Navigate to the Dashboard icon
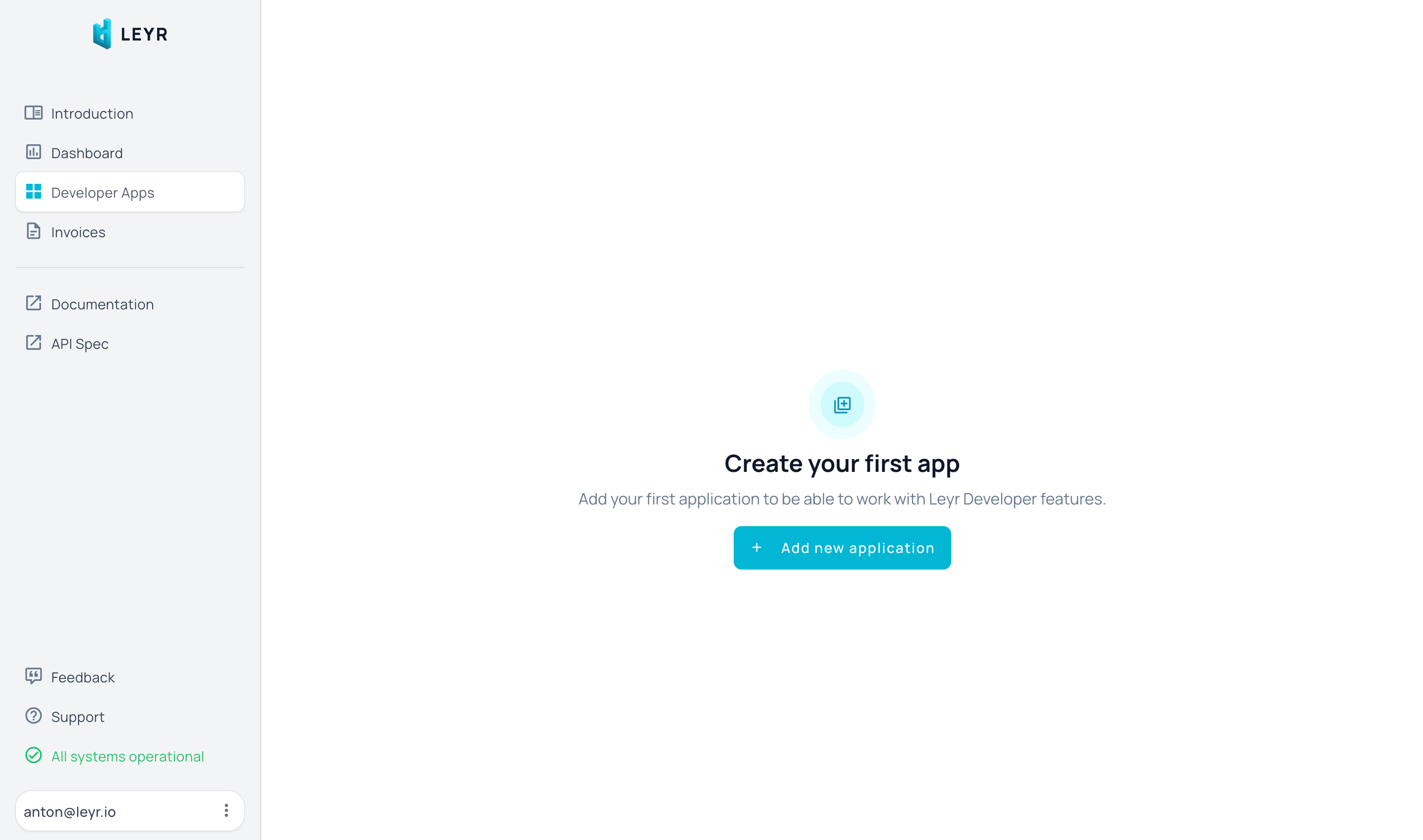 tap(32, 151)
